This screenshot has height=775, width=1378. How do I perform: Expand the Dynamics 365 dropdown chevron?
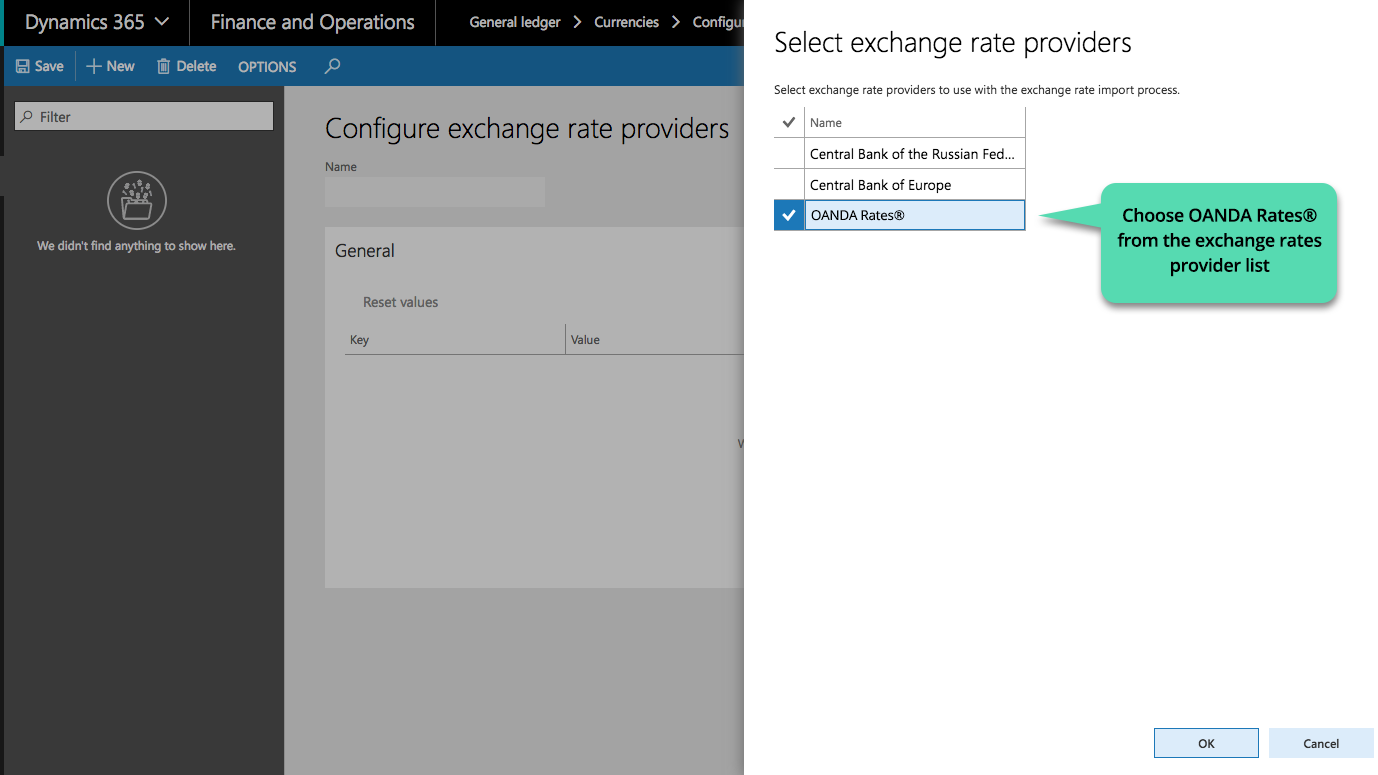click(x=162, y=22)
